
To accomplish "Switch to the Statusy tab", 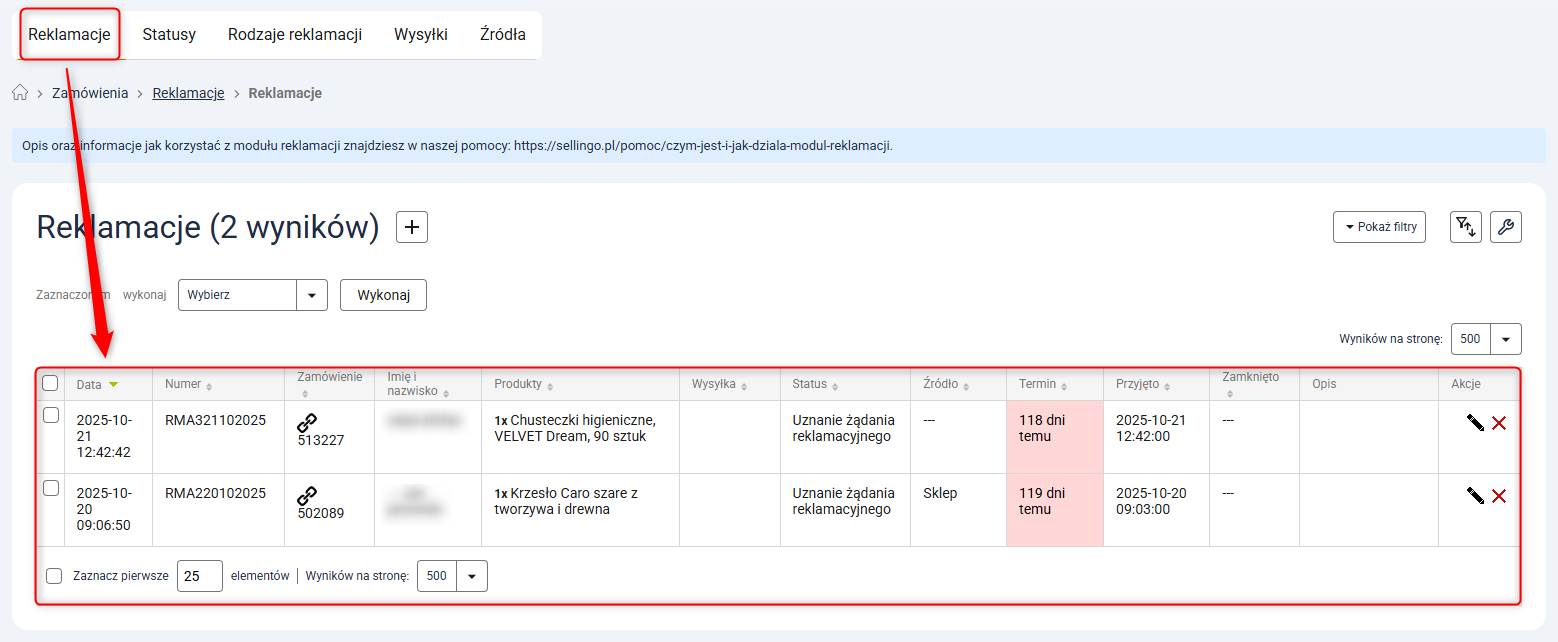I will [169, 35].
